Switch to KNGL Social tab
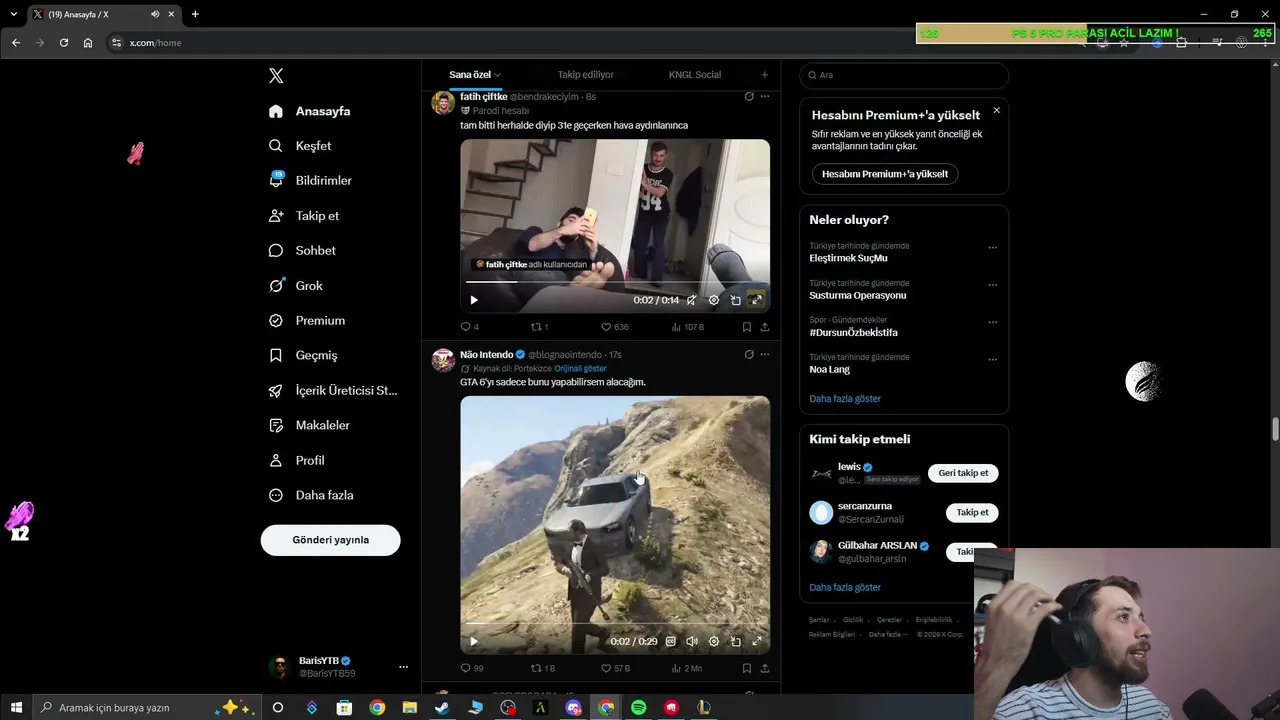This screenshot has height=720, width=1280. pos(695,75)
